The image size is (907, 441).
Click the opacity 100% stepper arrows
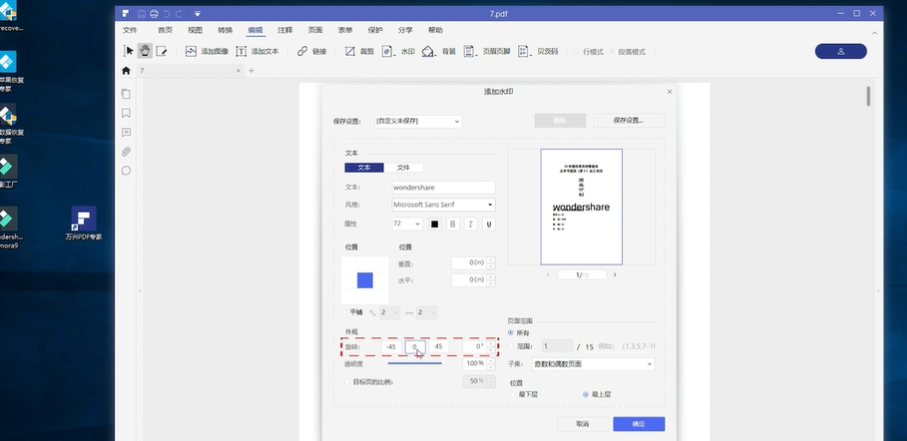491,364
